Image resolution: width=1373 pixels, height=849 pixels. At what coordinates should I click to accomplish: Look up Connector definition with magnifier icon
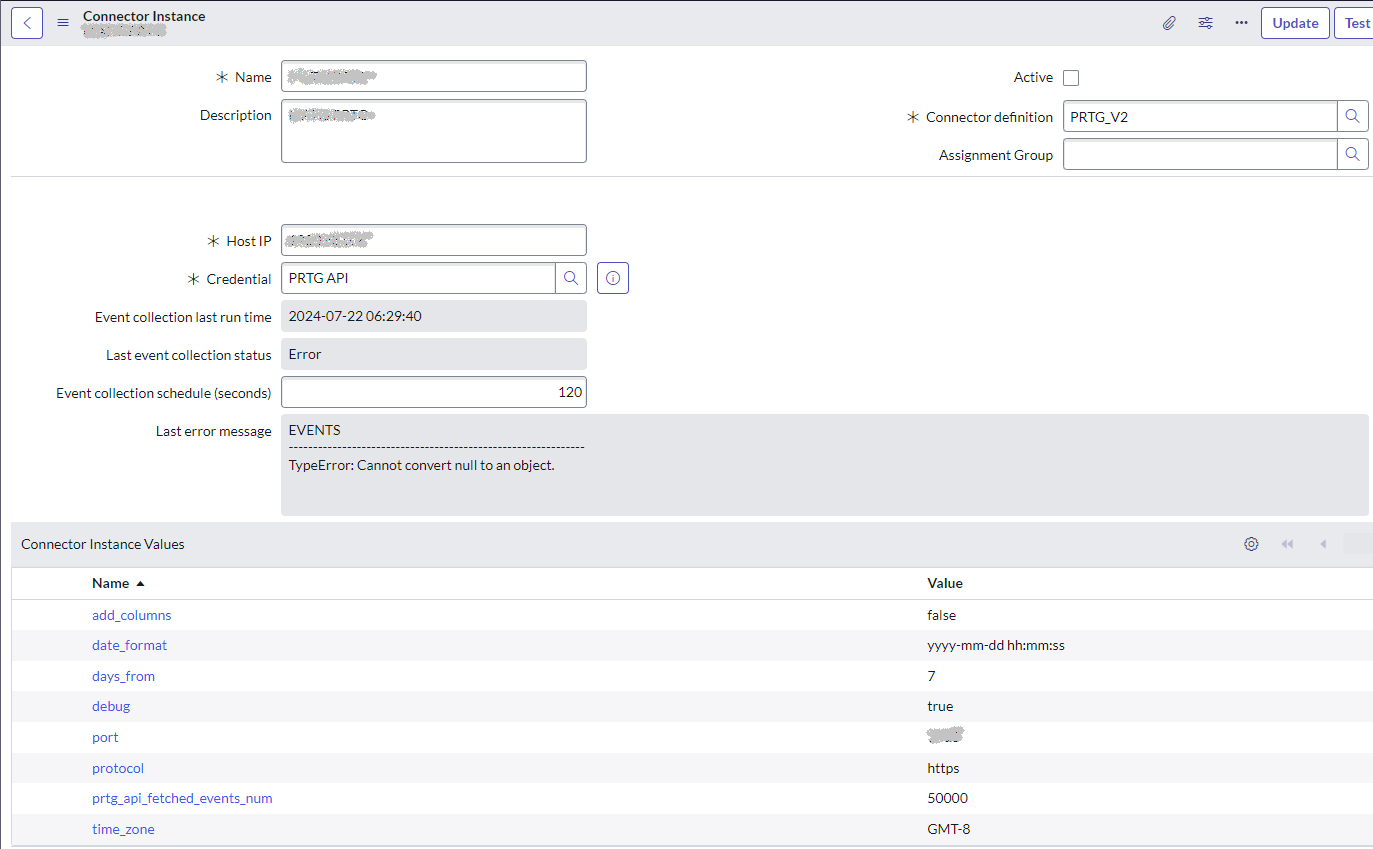coord(1352,117)
